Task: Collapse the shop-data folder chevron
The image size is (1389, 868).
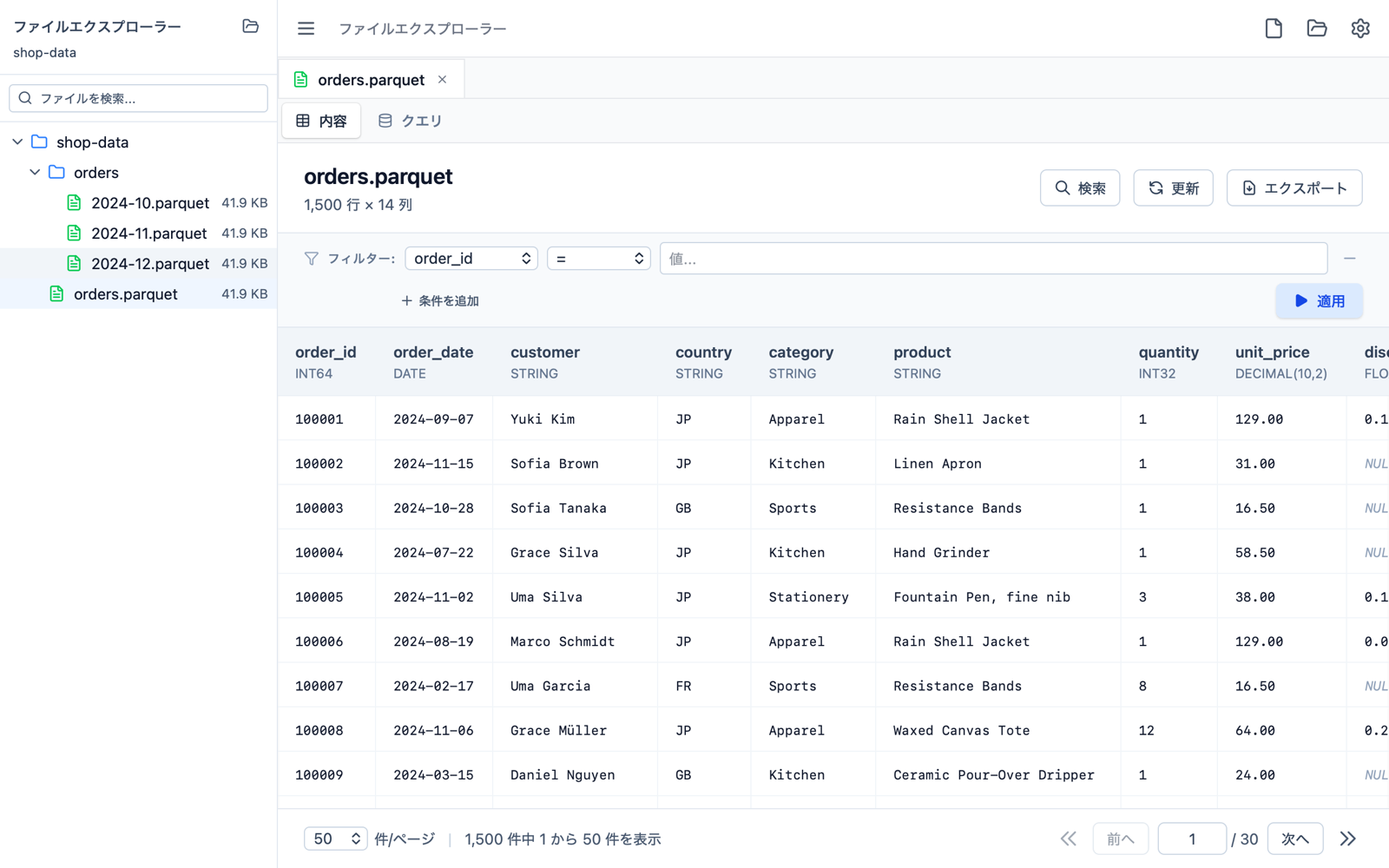Action: [17, 141]
